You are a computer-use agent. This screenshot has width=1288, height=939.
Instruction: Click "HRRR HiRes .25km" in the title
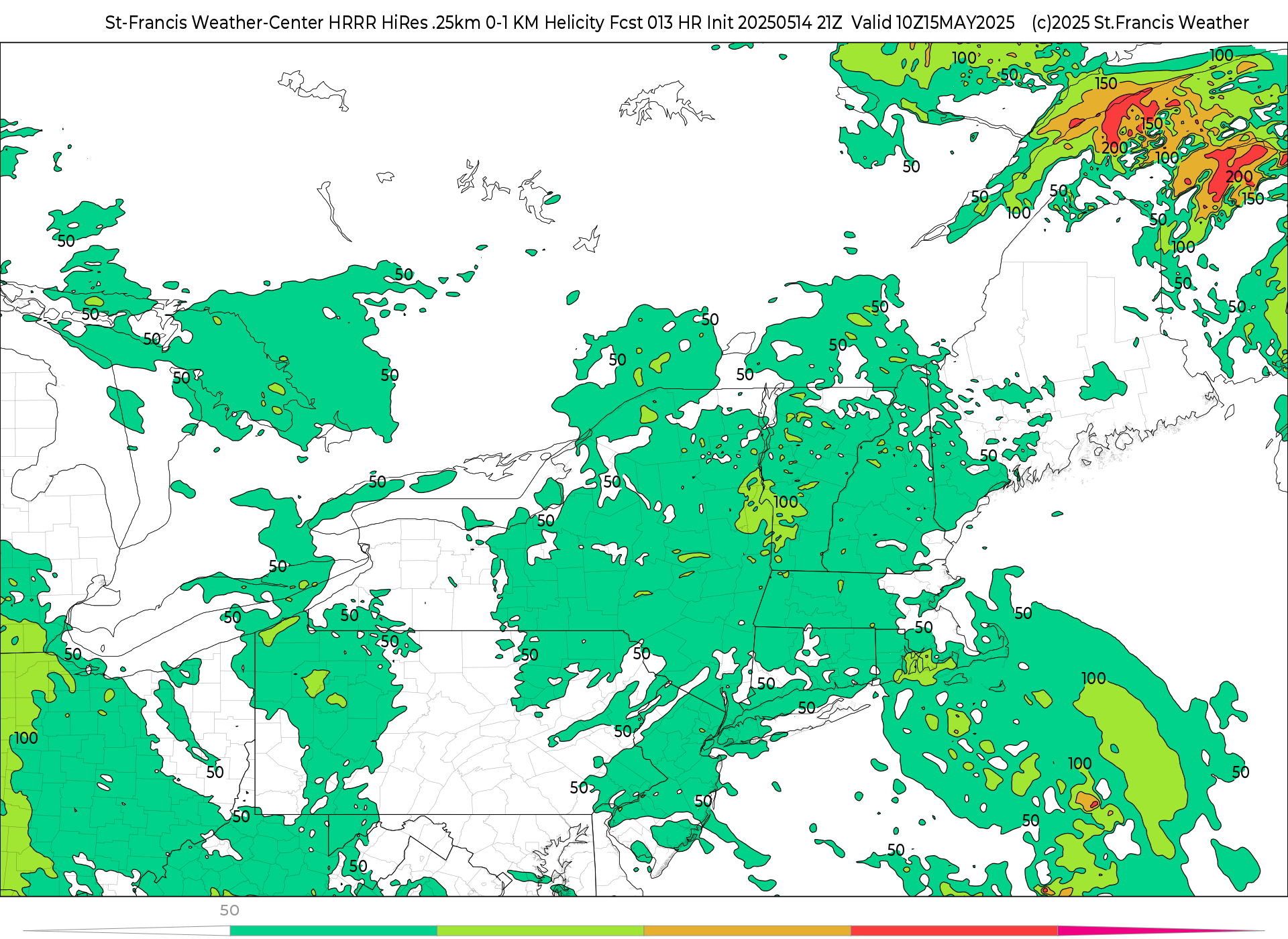point(405,23)
